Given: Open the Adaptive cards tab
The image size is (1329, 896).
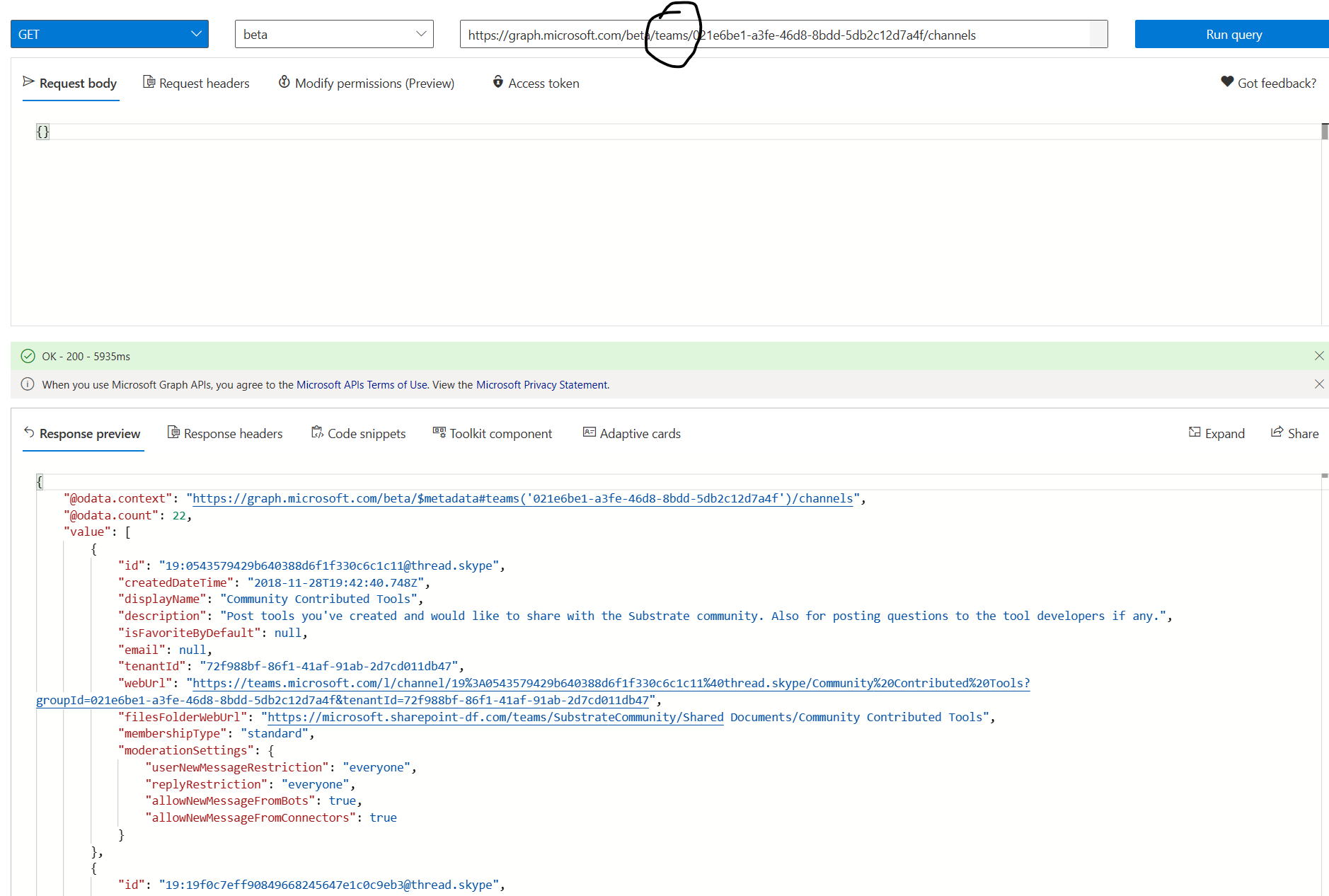Looking at the screenshot, I should tap(632, 434).
